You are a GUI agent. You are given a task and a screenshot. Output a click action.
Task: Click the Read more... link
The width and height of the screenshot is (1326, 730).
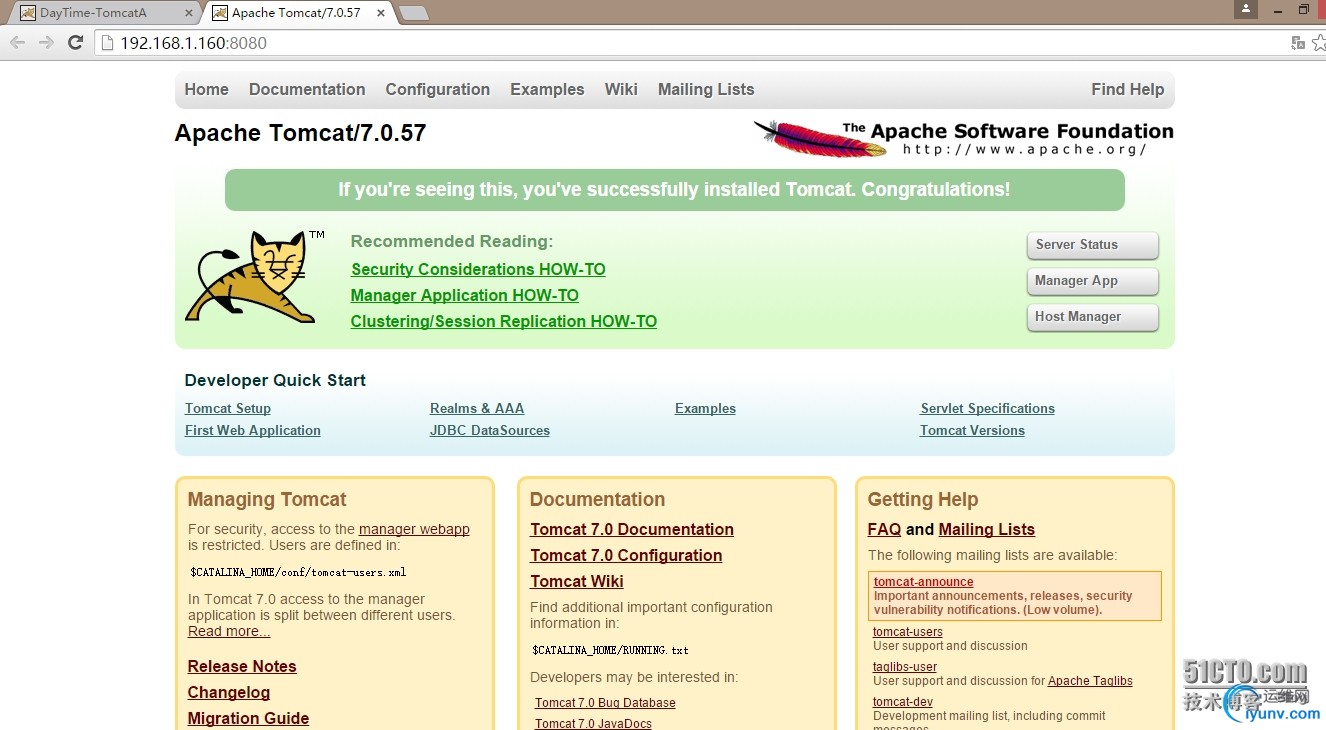[229, 631]
